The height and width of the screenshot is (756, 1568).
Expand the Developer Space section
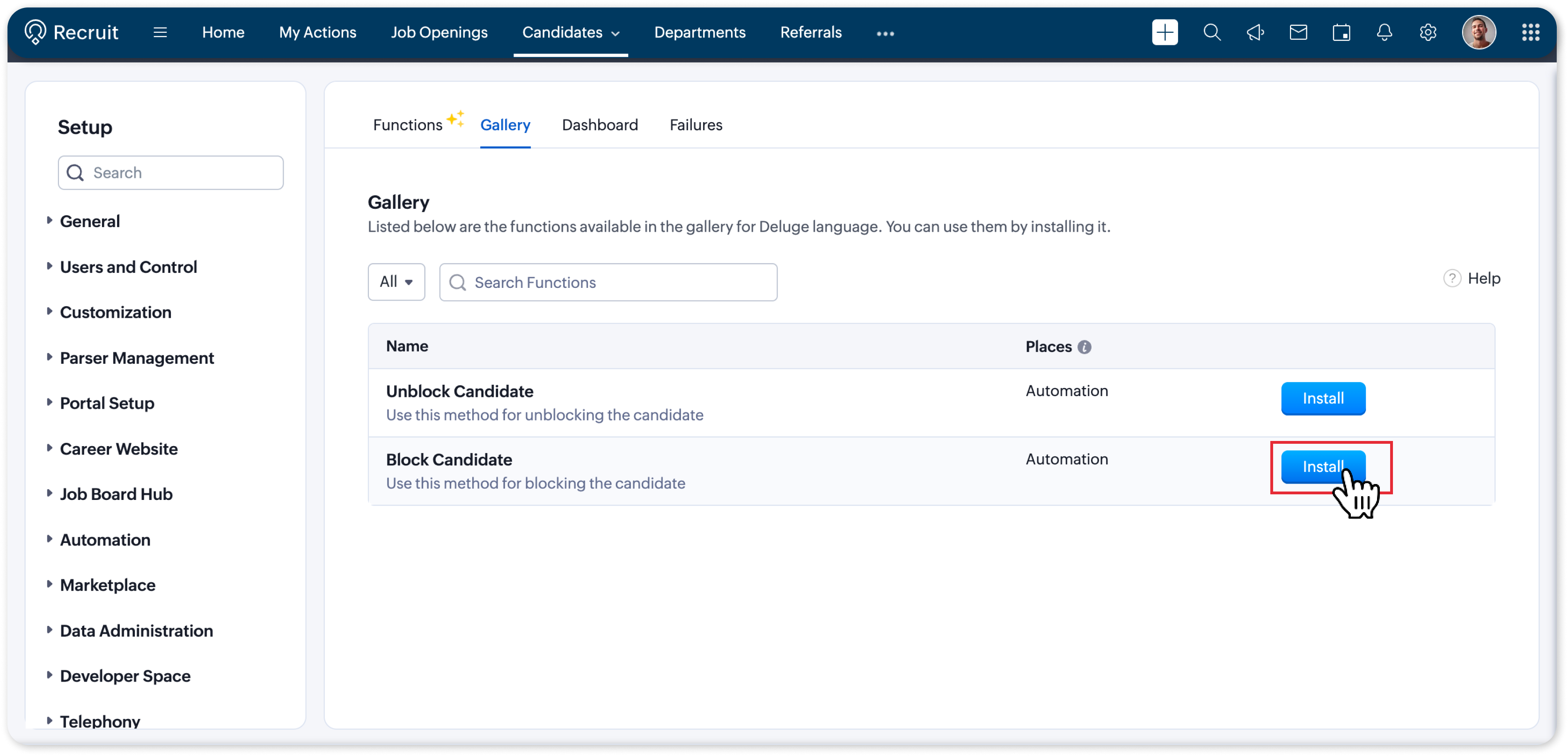(x=125, y=675)
